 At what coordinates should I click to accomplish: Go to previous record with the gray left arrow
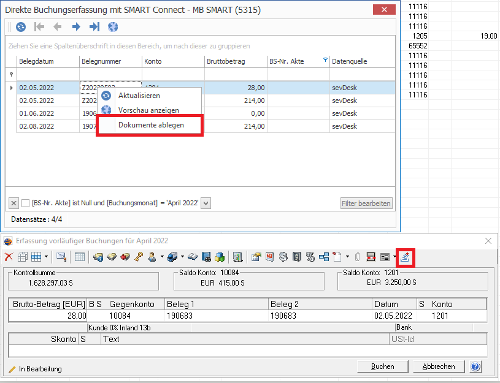coord(58,27)
